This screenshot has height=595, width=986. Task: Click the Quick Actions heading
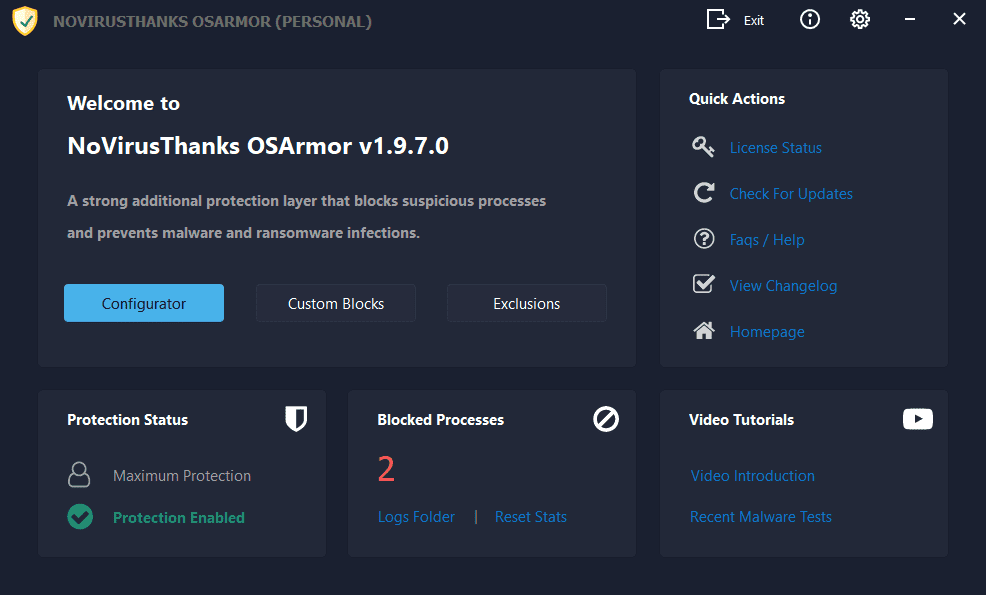point(736,99)
